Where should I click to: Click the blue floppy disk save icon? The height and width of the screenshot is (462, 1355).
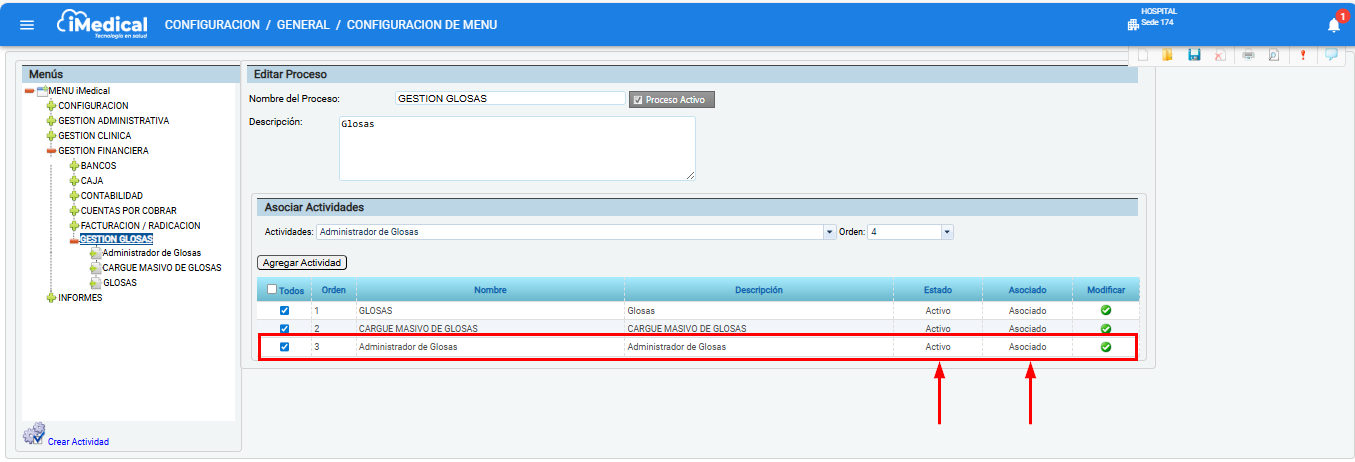1193,56
